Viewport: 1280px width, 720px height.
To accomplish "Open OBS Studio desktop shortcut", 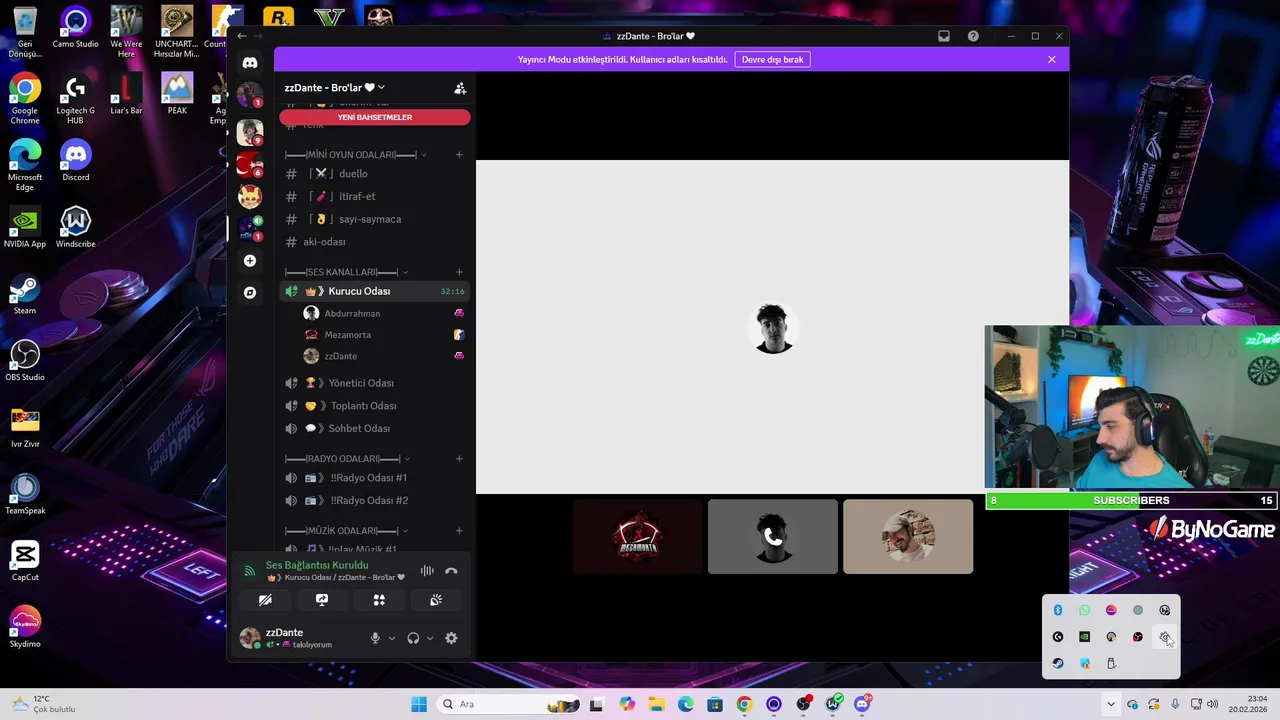I will (25, 361).
